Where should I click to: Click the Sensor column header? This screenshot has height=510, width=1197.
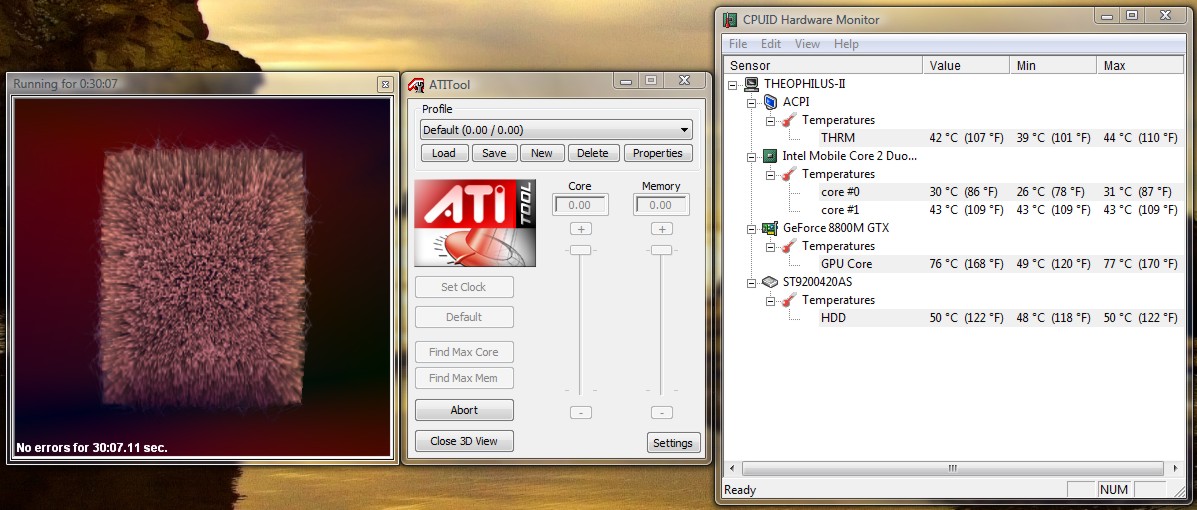tap(824, 66)
